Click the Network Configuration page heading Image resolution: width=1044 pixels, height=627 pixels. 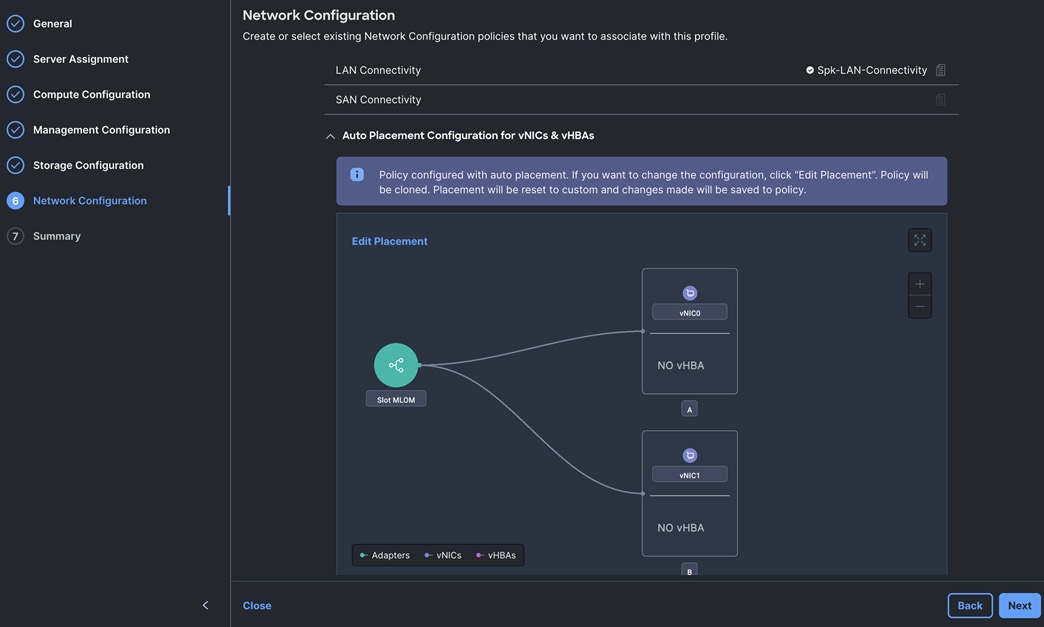(319, 15)
